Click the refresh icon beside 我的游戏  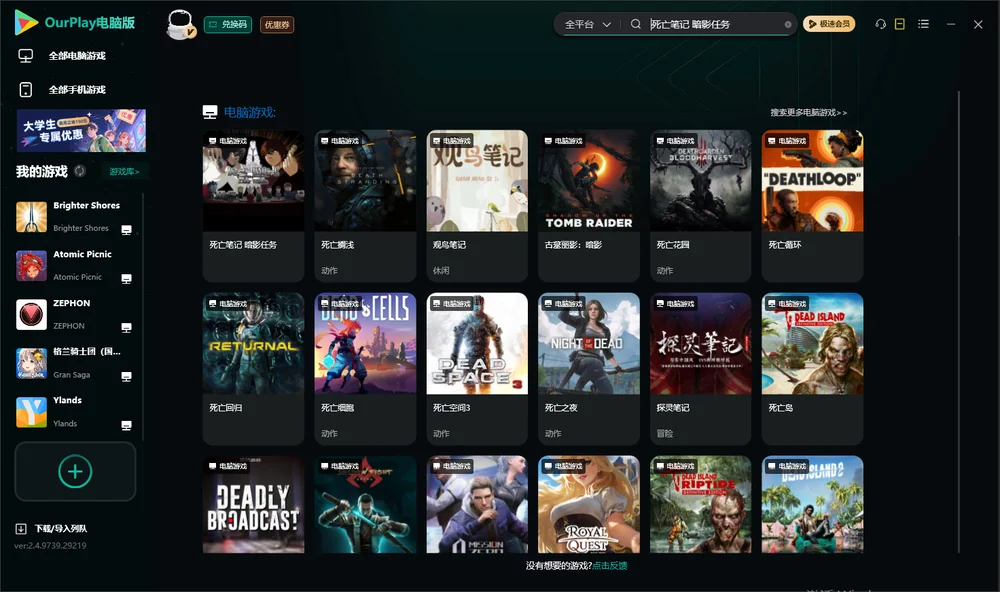(80, 171)
